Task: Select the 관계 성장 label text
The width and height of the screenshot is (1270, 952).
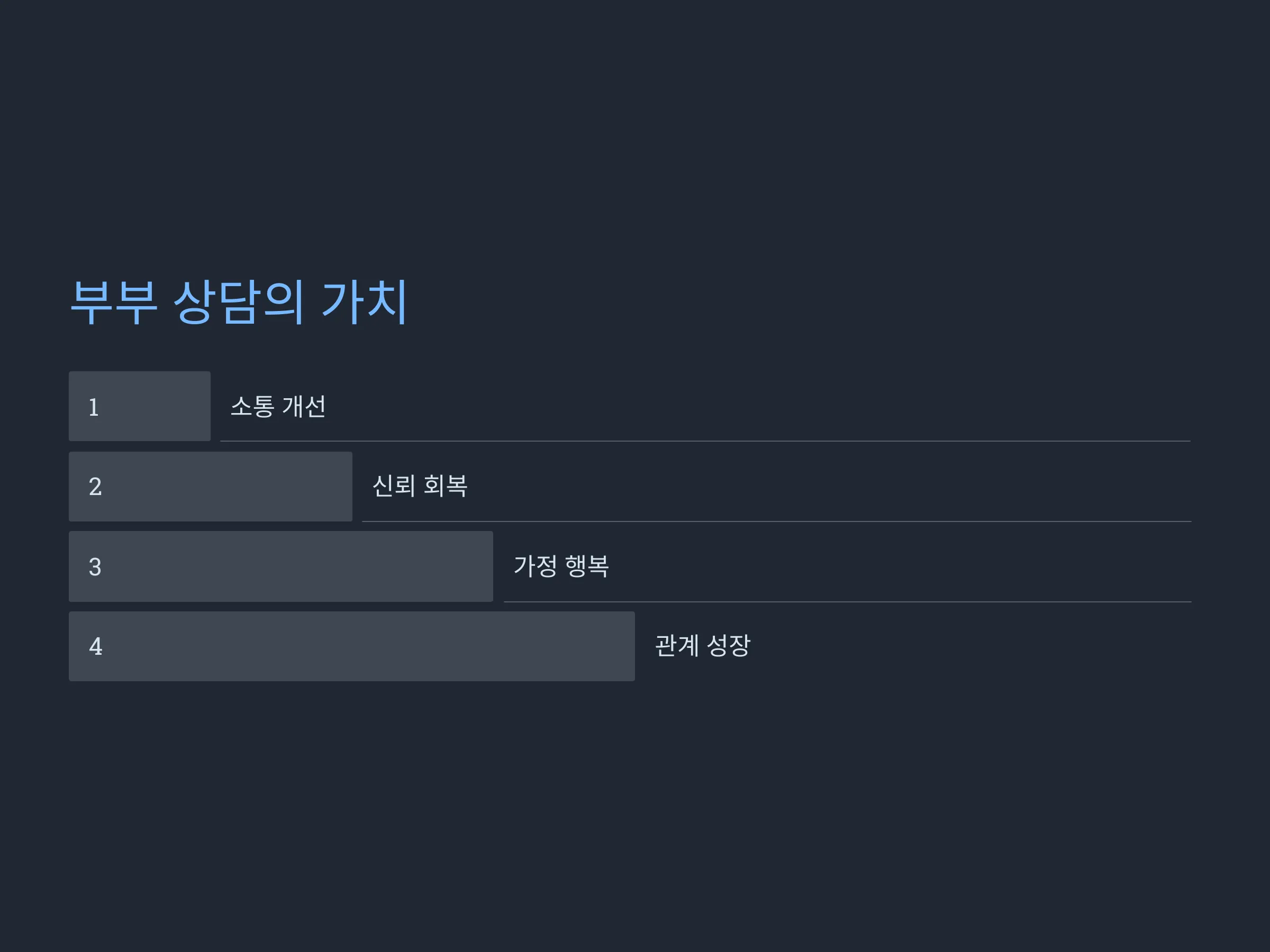Action: coord(703,646)
